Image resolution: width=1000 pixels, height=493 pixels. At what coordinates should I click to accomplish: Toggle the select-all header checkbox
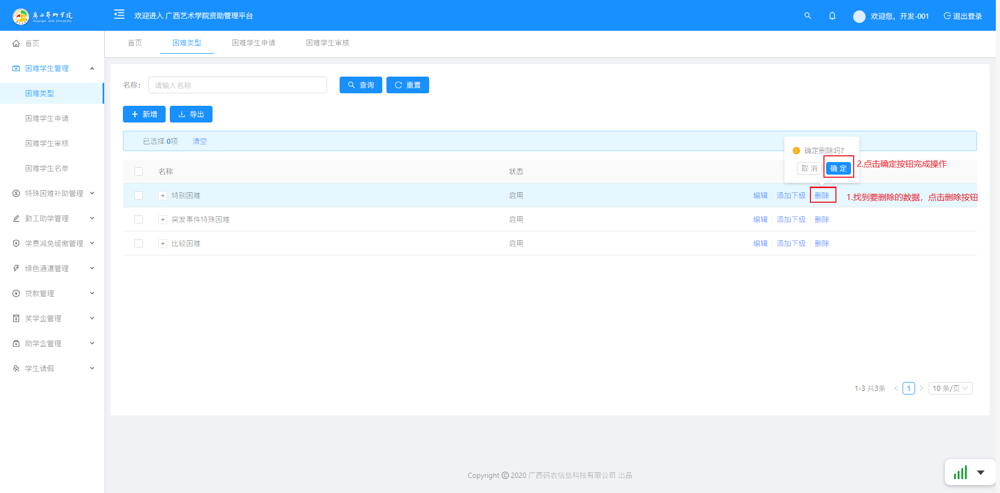[139, 172]
